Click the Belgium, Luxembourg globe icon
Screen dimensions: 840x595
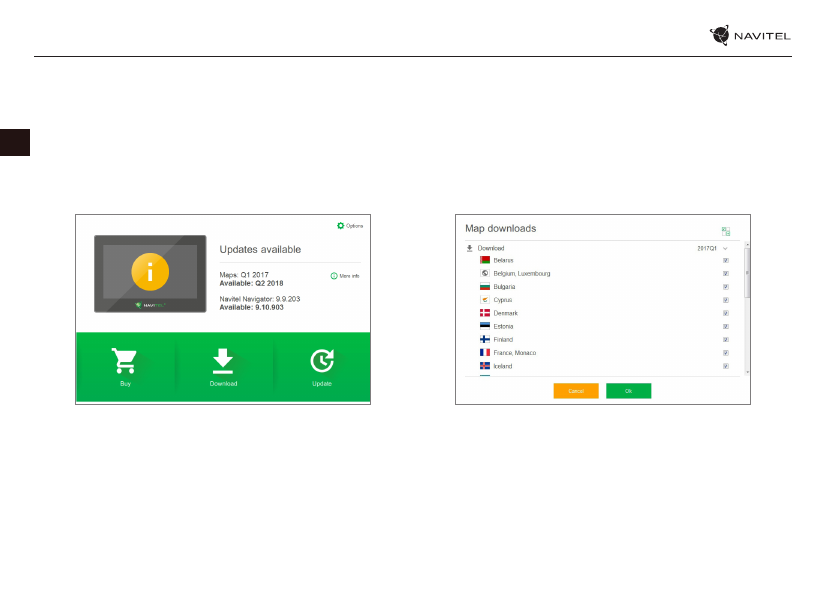485,273
